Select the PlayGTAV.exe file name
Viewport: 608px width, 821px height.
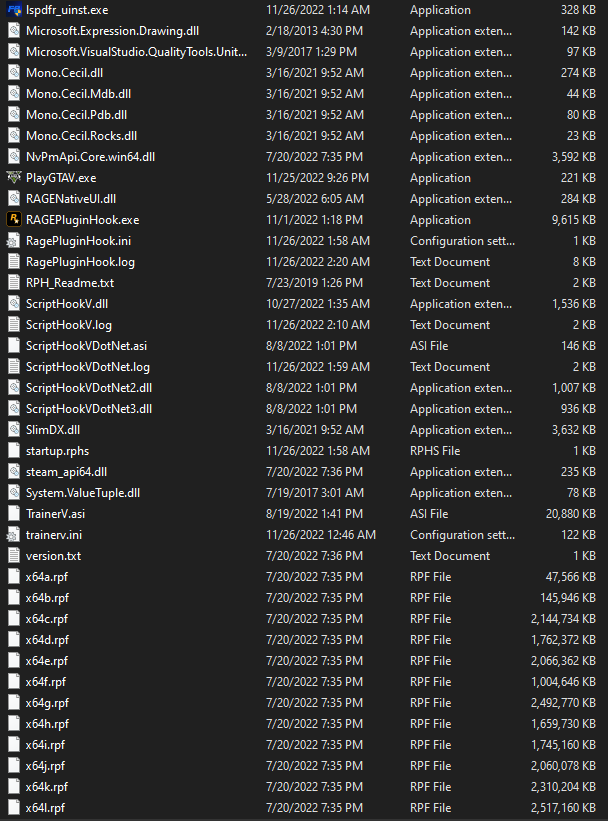(61, 178)
